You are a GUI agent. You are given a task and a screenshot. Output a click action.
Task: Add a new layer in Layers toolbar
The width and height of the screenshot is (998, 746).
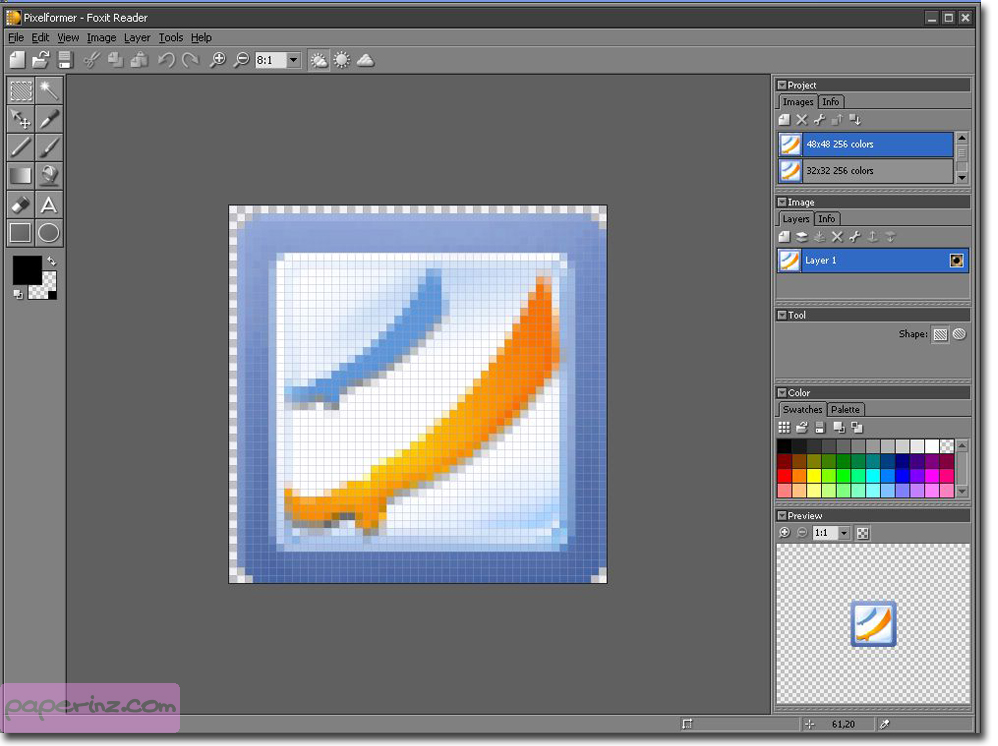click(784, 237)
